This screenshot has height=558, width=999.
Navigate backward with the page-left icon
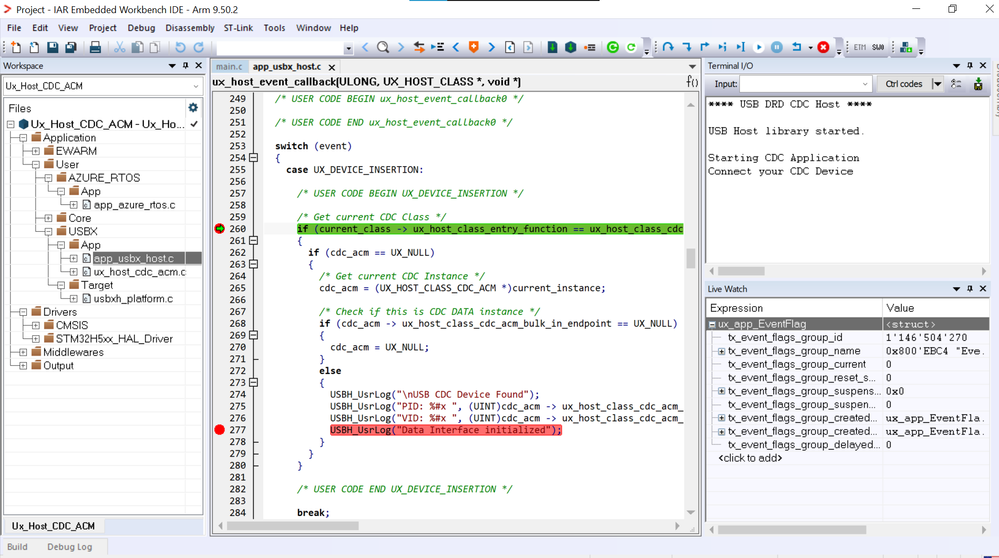coord(510,47)
